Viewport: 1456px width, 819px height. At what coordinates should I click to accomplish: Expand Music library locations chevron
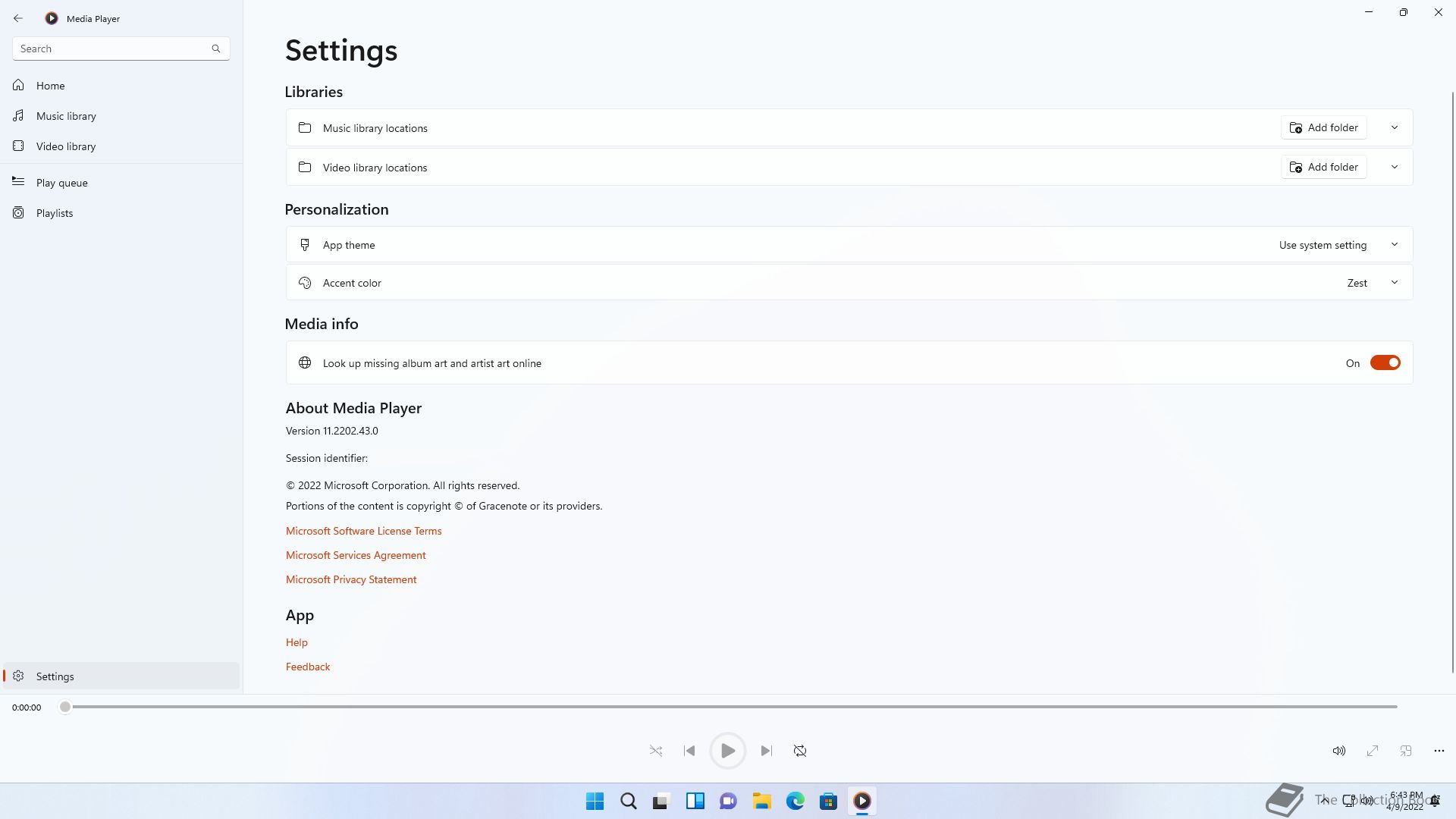pos(1395,127)
